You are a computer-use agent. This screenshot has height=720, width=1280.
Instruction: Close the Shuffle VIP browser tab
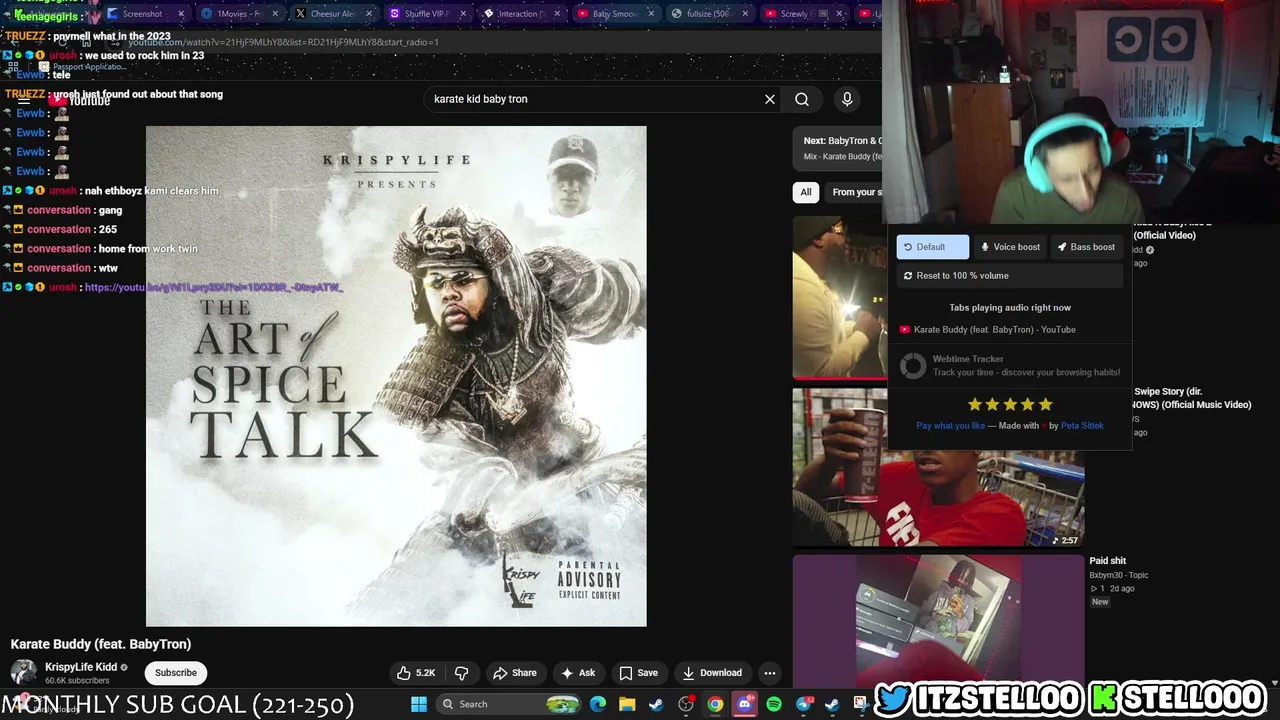coord(463,14)
